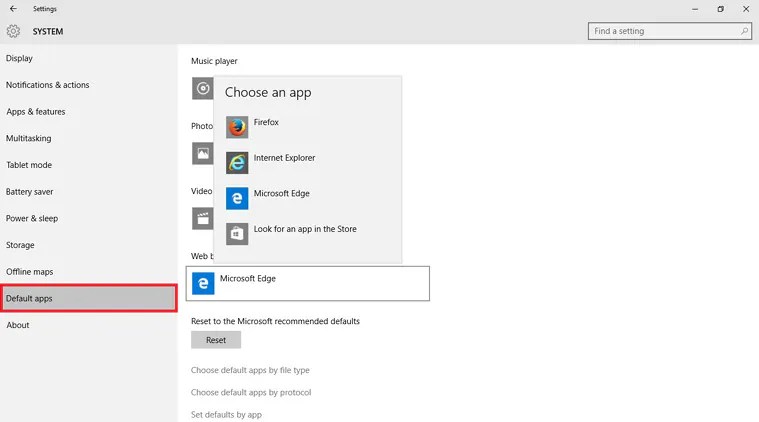The height and width of the screenshot is (422, 759).
Task: Click Look for an app in the Store
Action: pyautogui.click(x=305, y=229)
